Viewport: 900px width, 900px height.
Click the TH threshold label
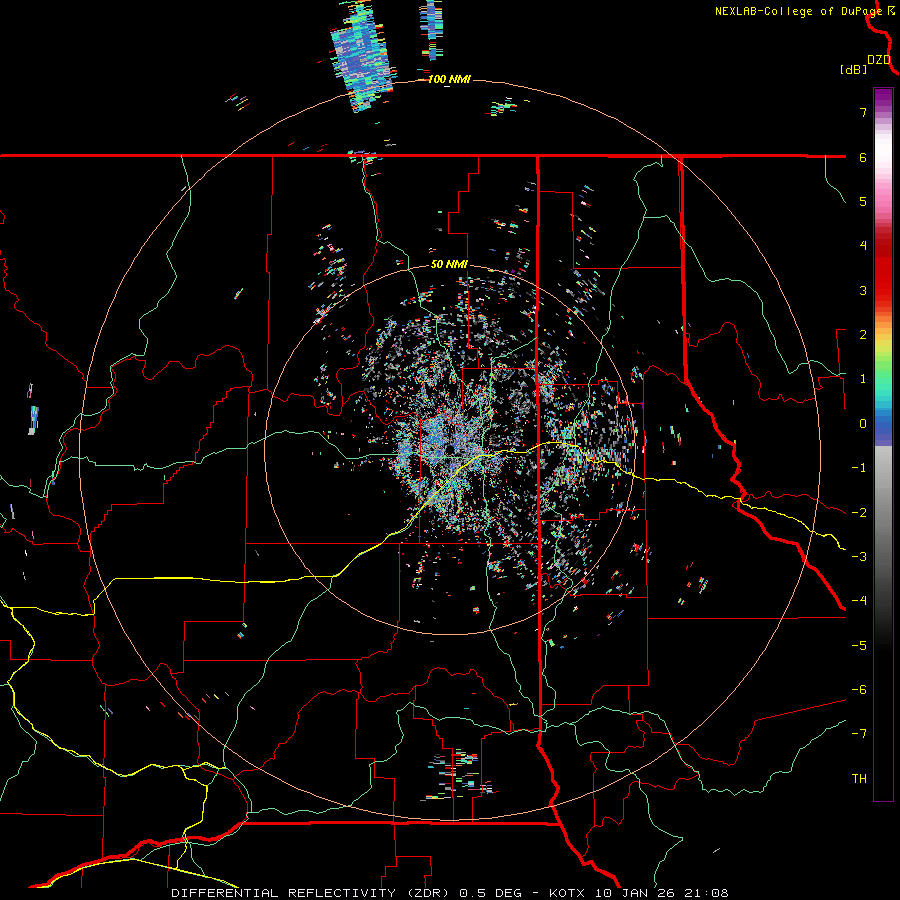point(859,779)
